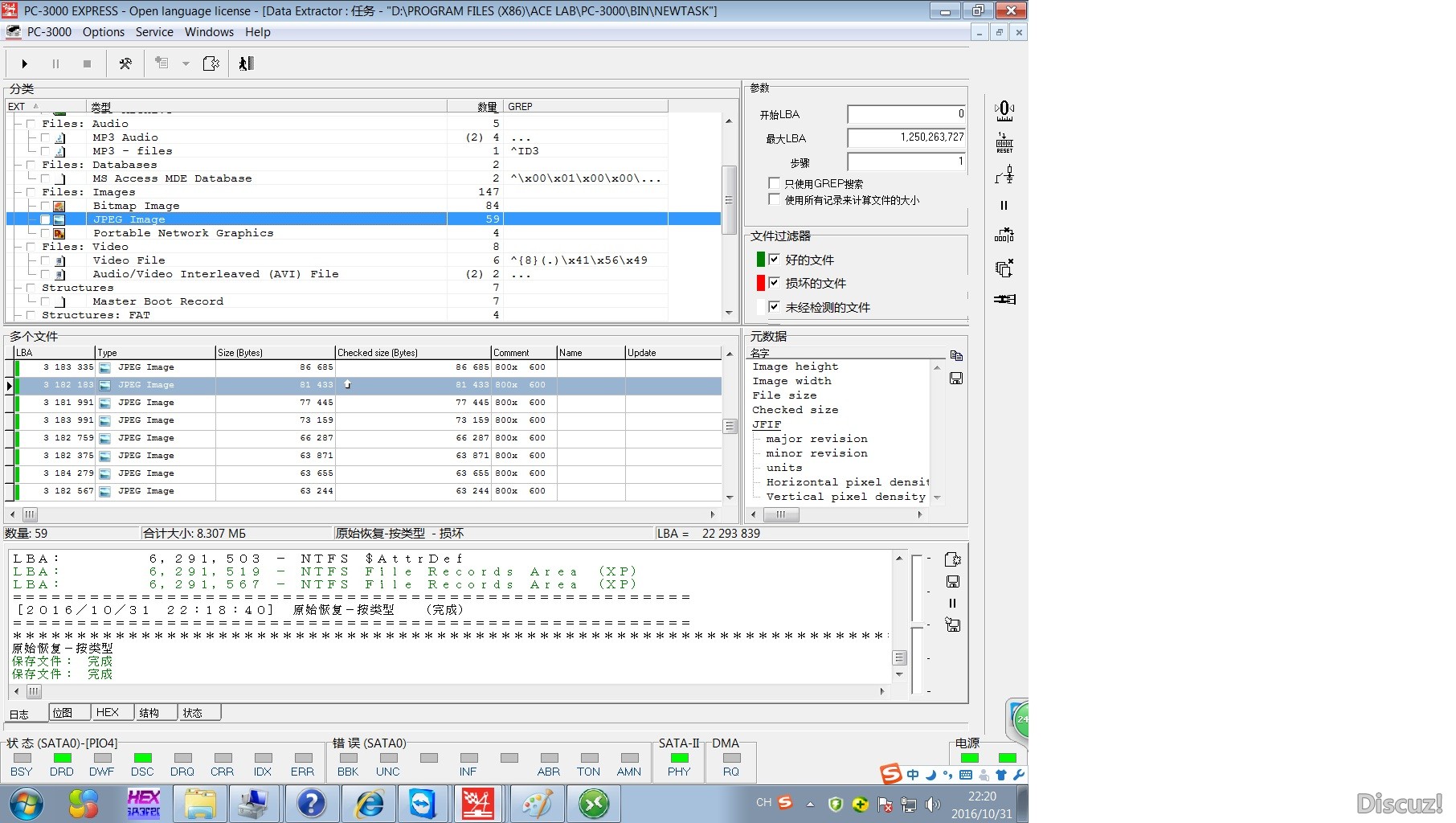This screenshot has height=823, width=1456.
Task: Copy metadata using the copy icon
Action: tap(956, 356)
